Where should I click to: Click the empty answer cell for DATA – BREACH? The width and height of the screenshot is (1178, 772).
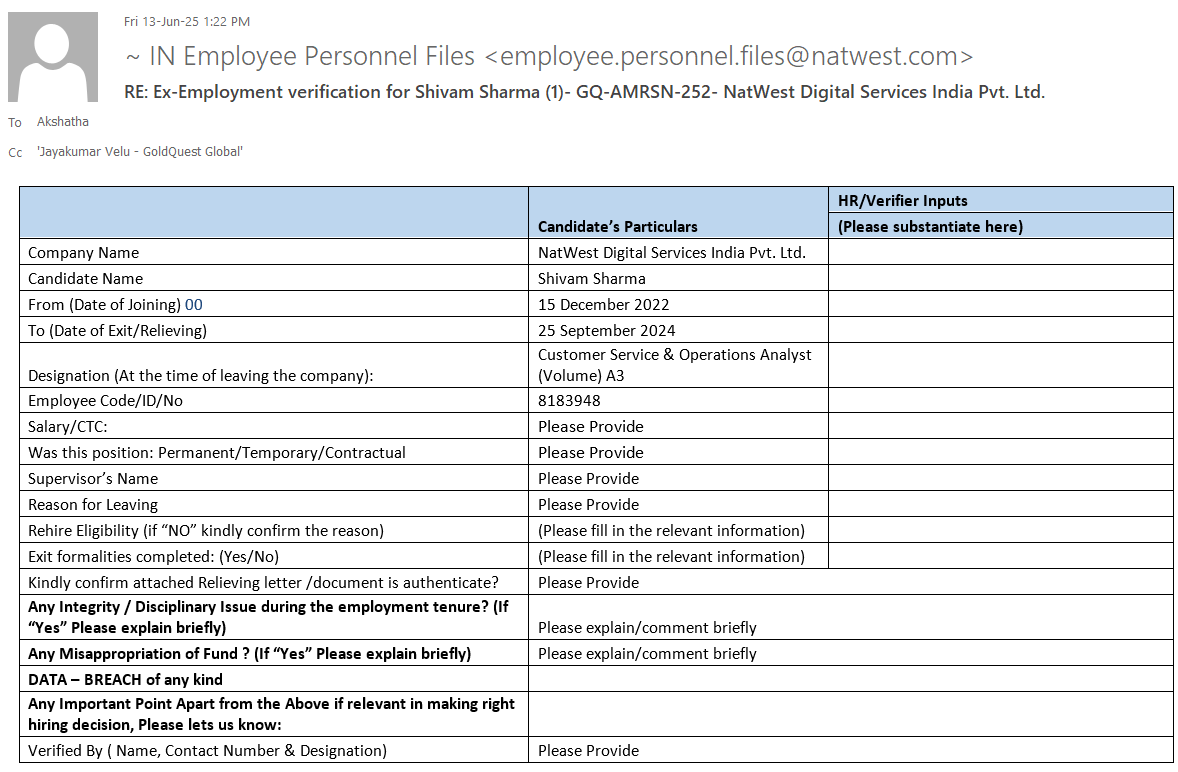850,679
